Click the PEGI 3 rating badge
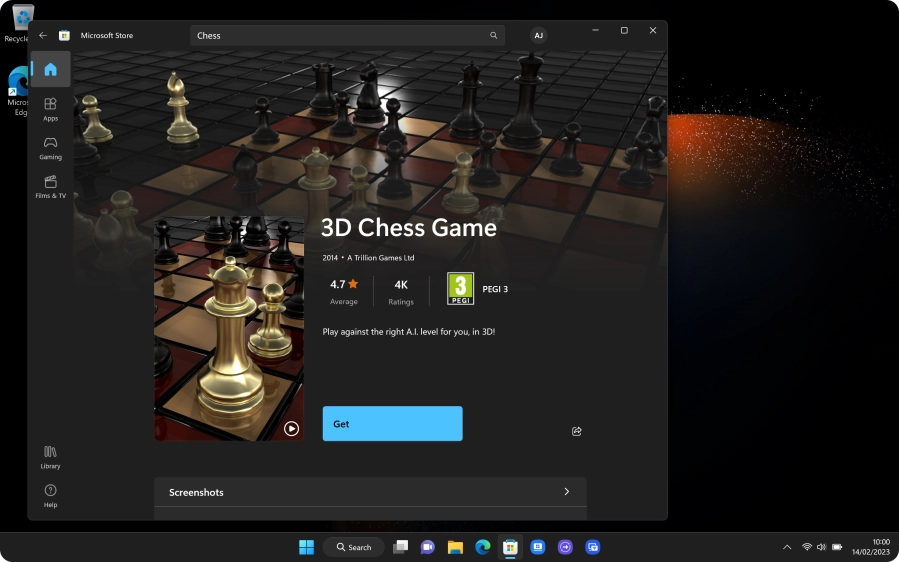Screen dimensions: 899x562 tap(460, 289)
